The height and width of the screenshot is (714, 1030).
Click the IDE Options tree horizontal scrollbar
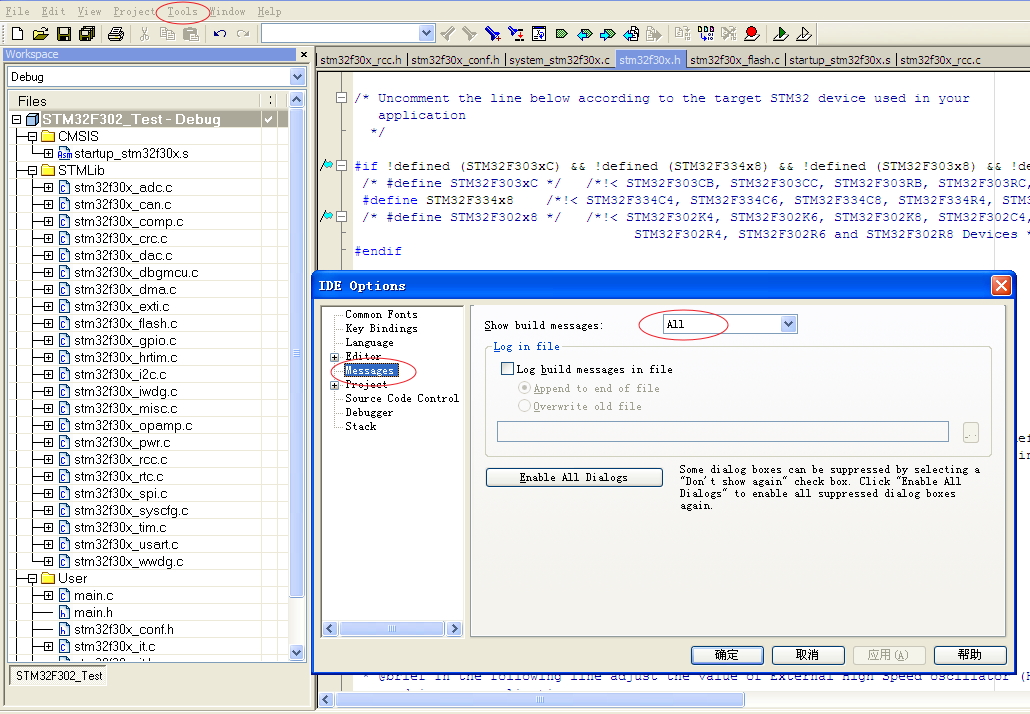click(x=392, y=629)
